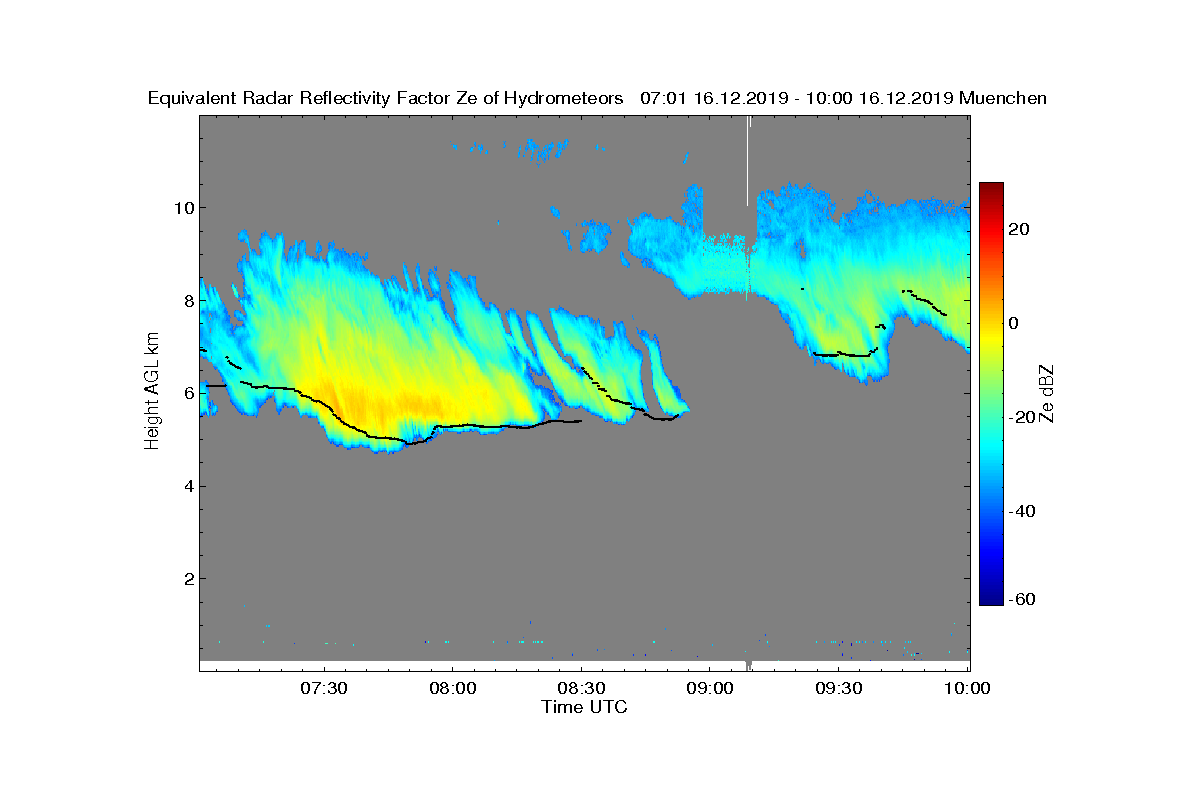Click the orange high-reflectivity core near 07:40

[385, 406]
